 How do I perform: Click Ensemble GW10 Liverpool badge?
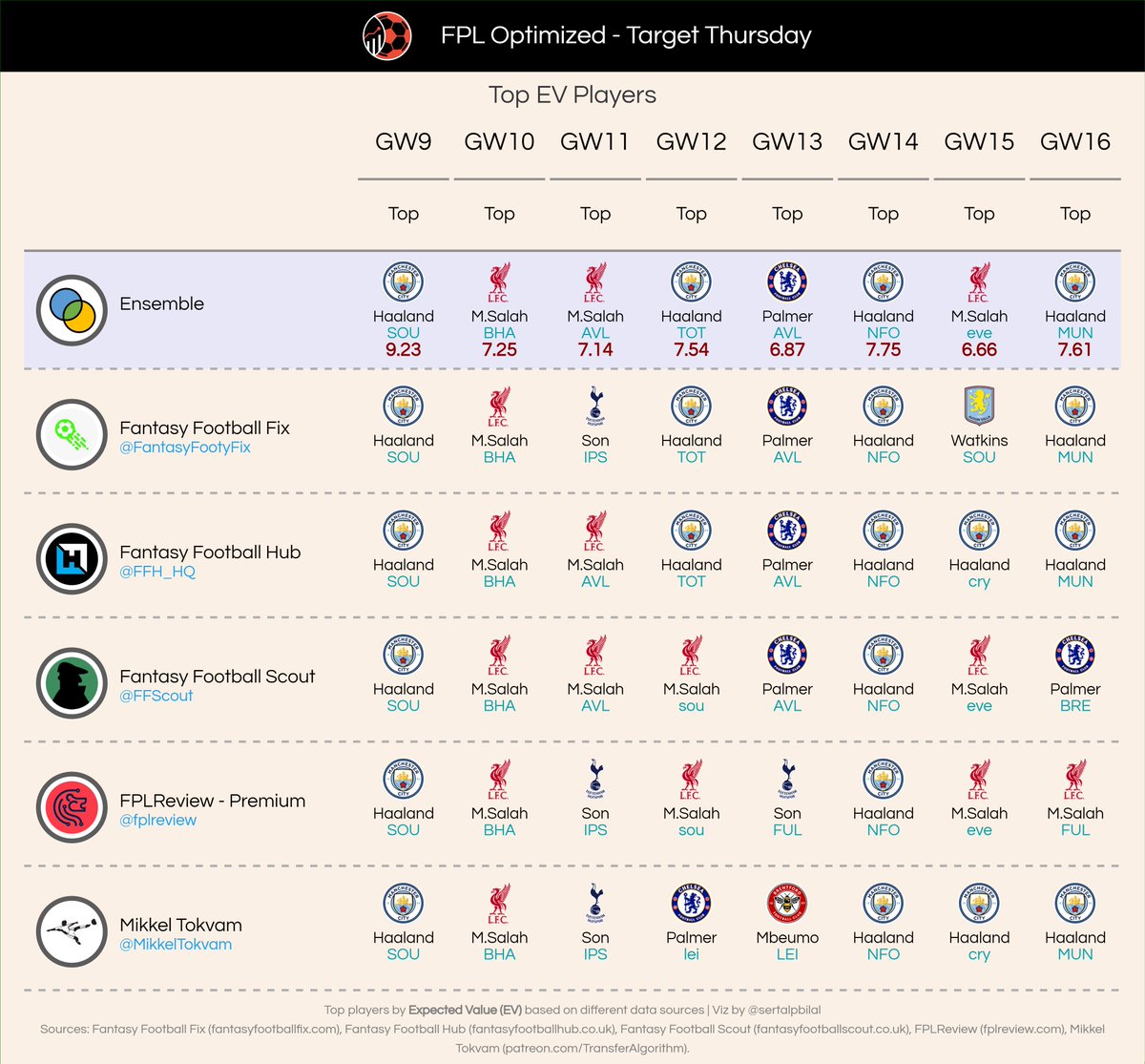point(499,282)
